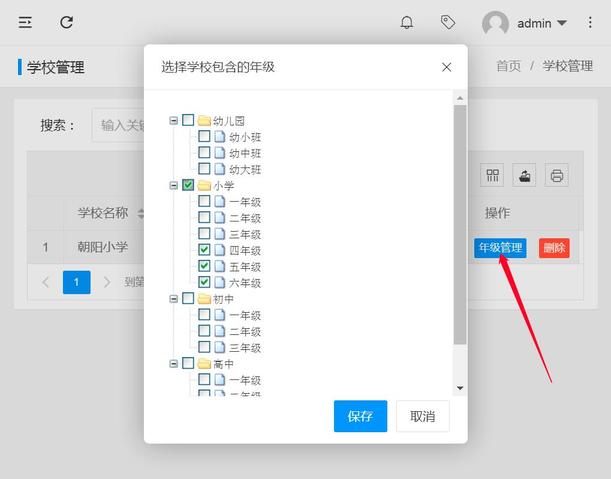Click the 初中 folder icon

coord(204,299)
